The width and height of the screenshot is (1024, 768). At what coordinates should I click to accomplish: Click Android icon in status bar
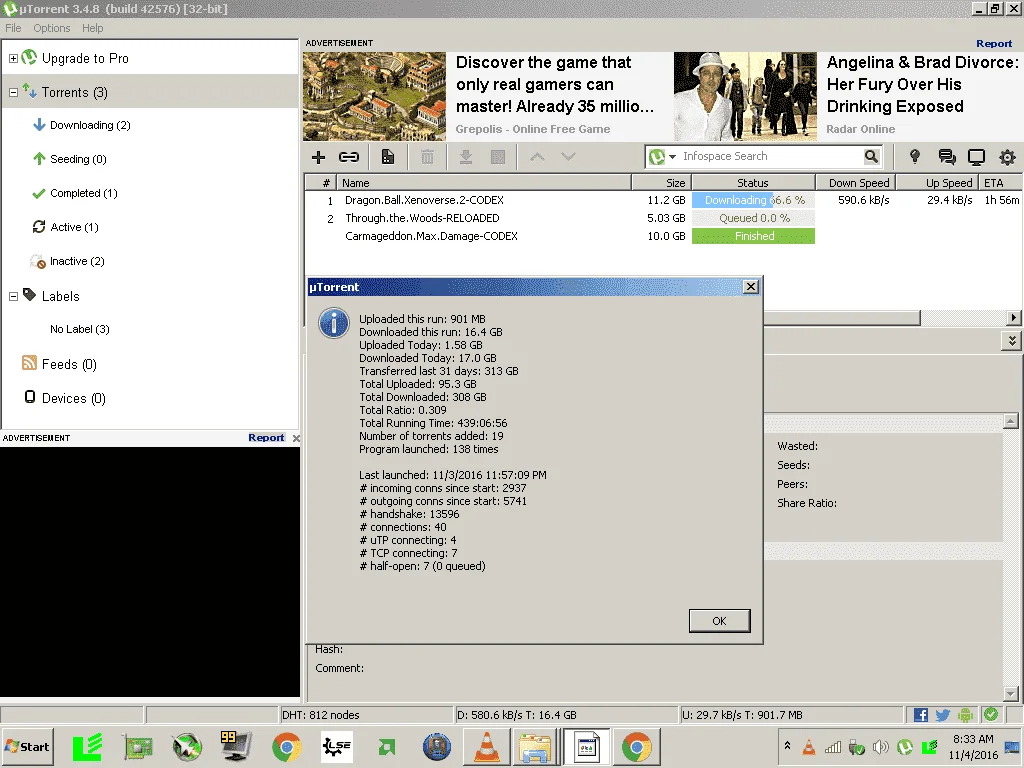pos(965,714)
